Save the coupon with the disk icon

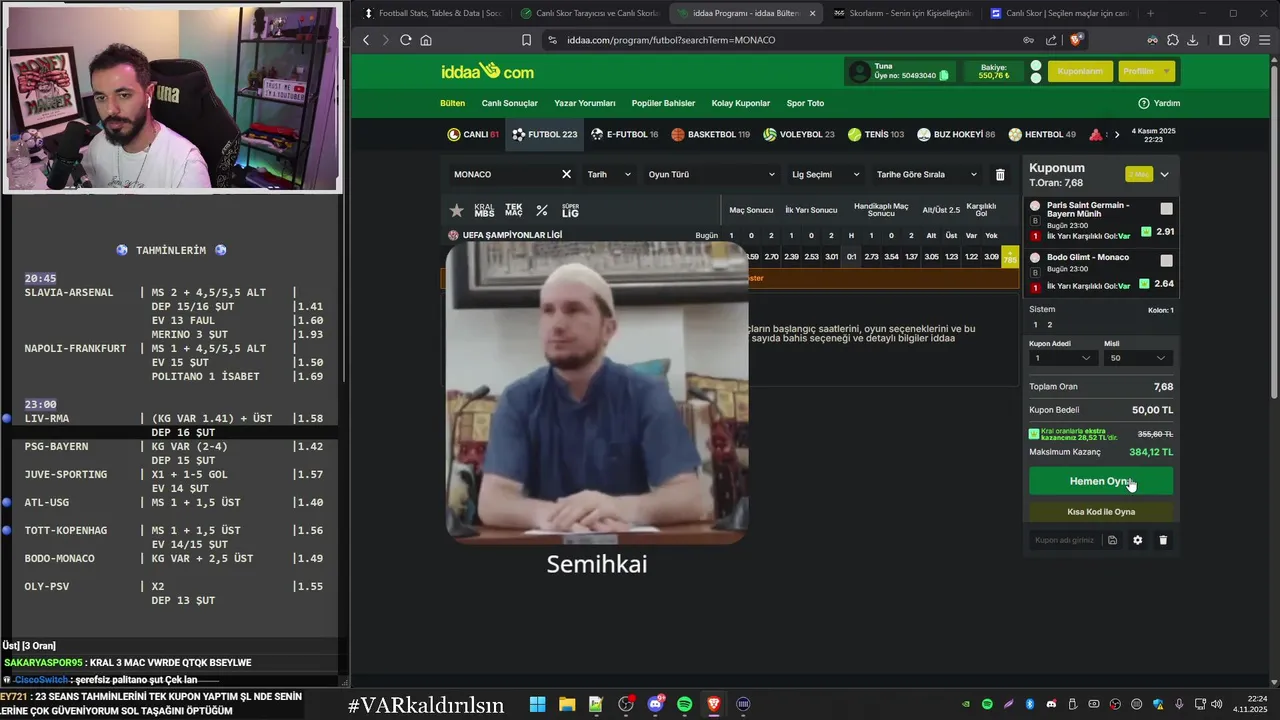click(1112, 540)
